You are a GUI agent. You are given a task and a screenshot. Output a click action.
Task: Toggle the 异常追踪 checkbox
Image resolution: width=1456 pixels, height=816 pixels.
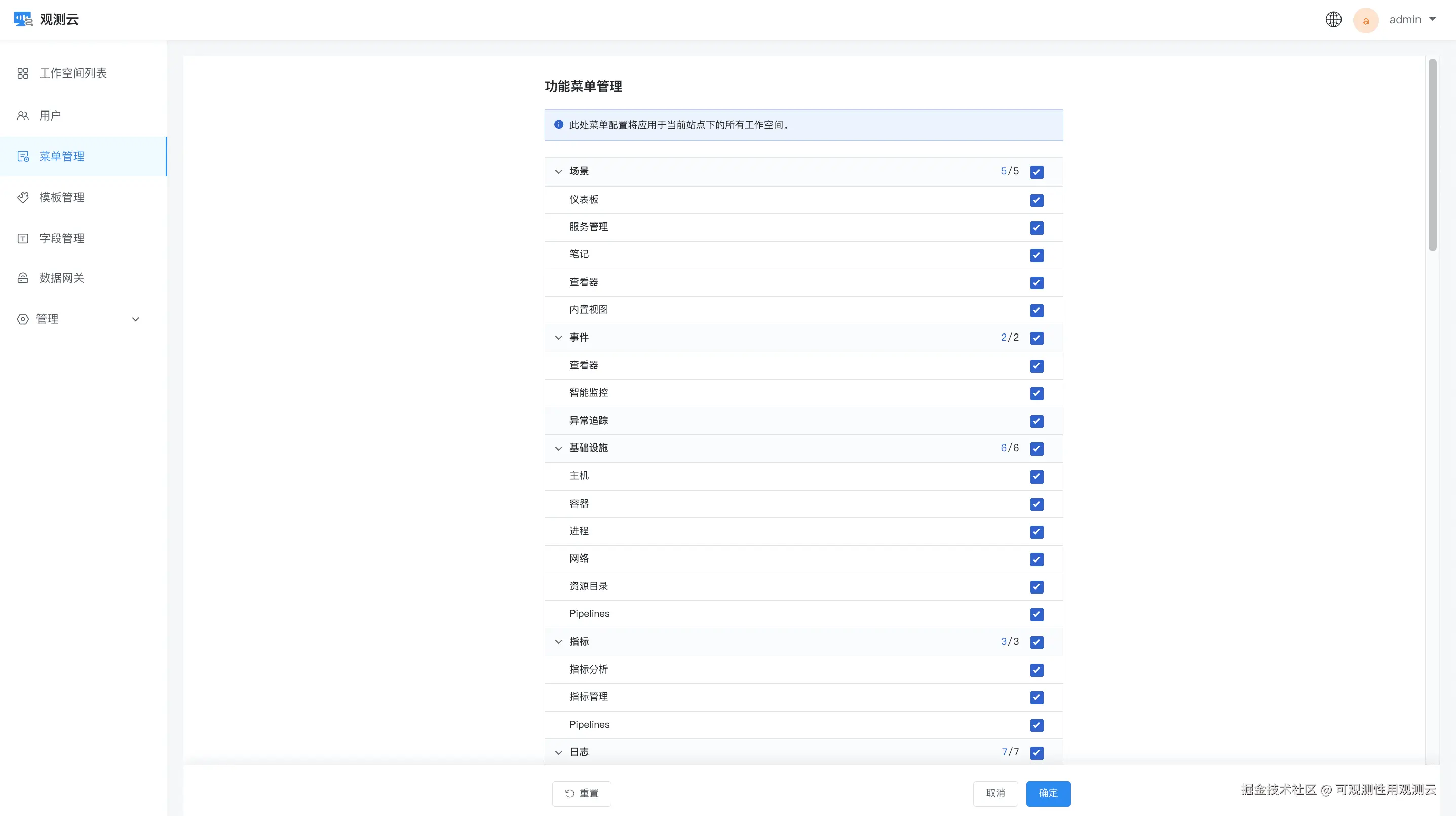coord(1036,421)
